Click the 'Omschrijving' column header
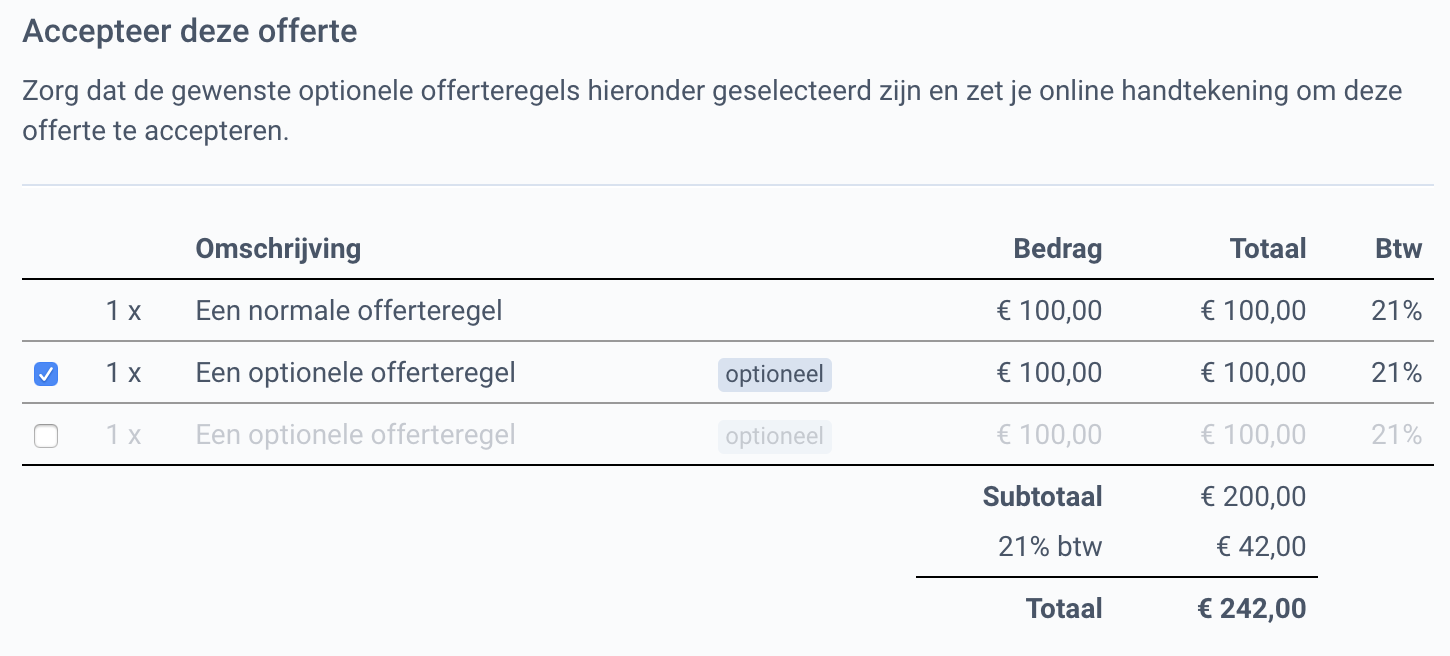 [x=278, y=248]
